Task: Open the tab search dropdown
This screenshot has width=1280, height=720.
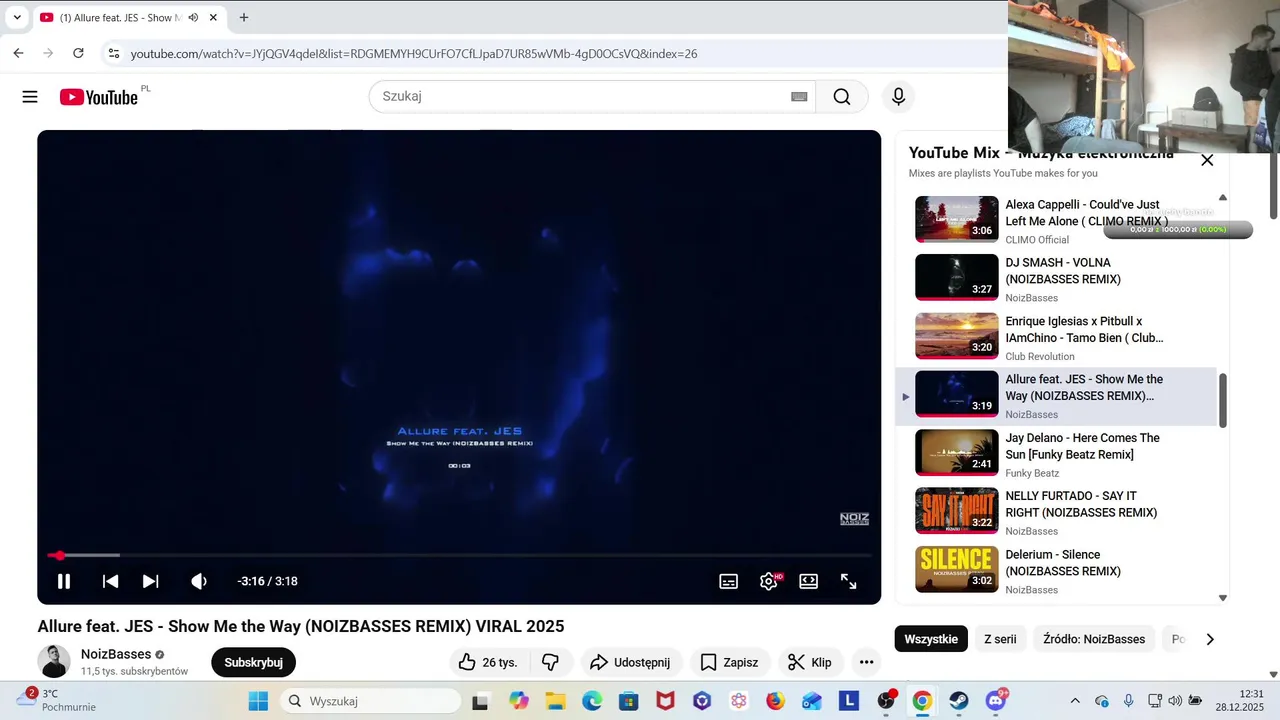Action: coord(17,17)
